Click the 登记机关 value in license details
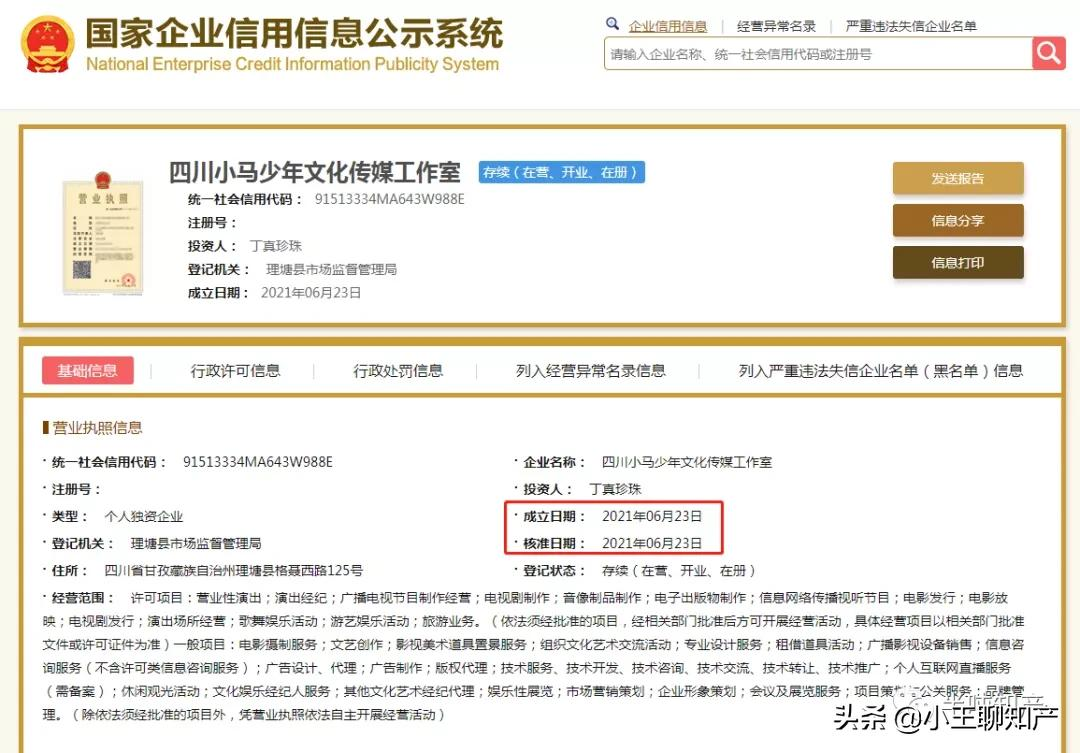1080x753 pixels. pyautogui.click(x=196, y=544)
